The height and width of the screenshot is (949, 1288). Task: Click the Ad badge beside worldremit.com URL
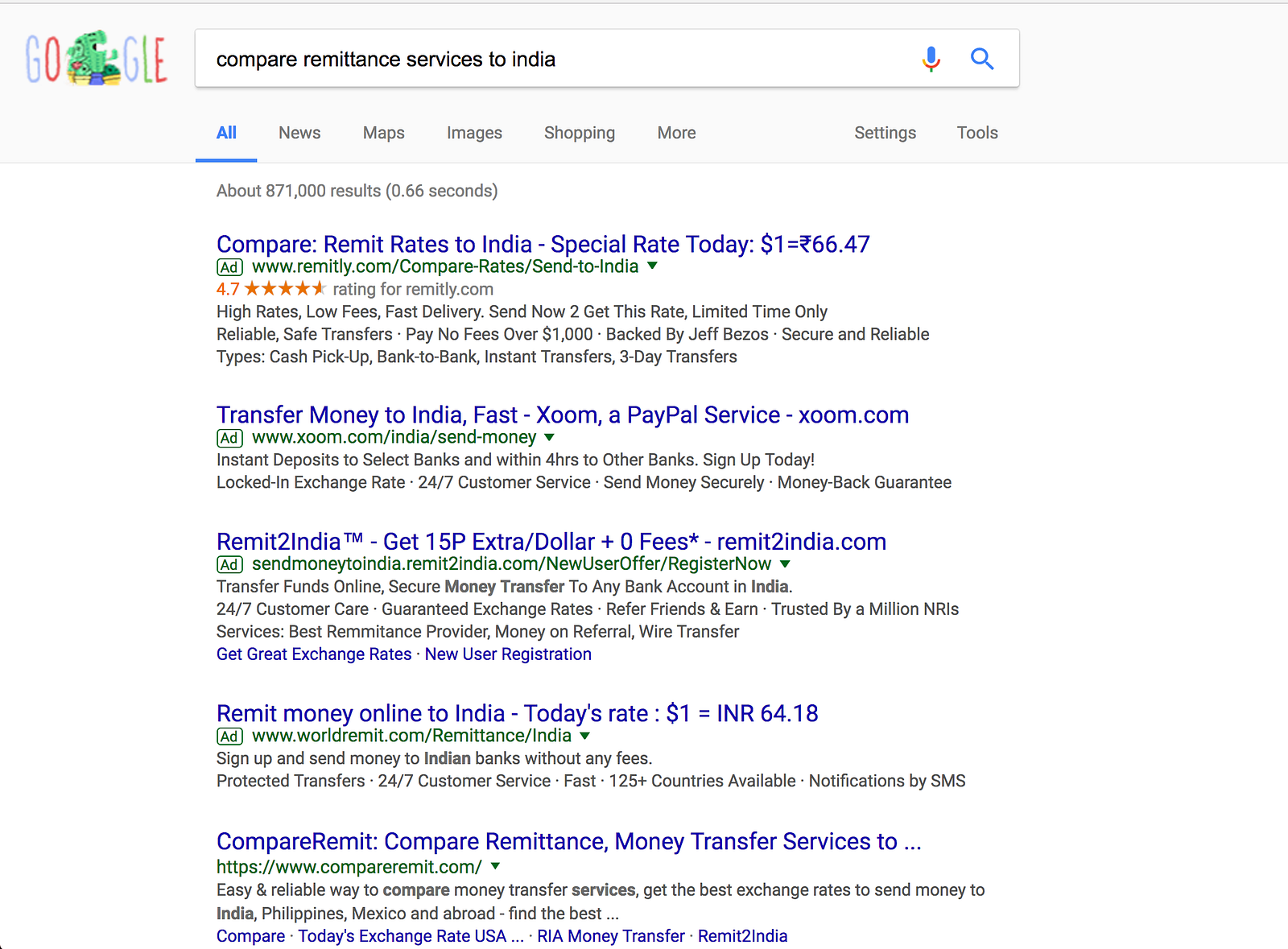pos(229,737)
